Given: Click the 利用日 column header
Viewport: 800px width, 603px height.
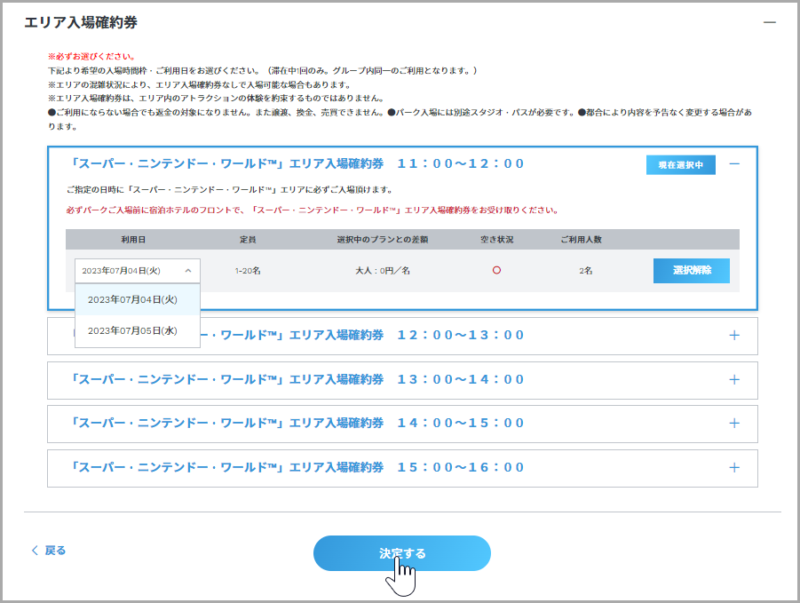Looking at the screenshot, I should (x=133, y=239).
